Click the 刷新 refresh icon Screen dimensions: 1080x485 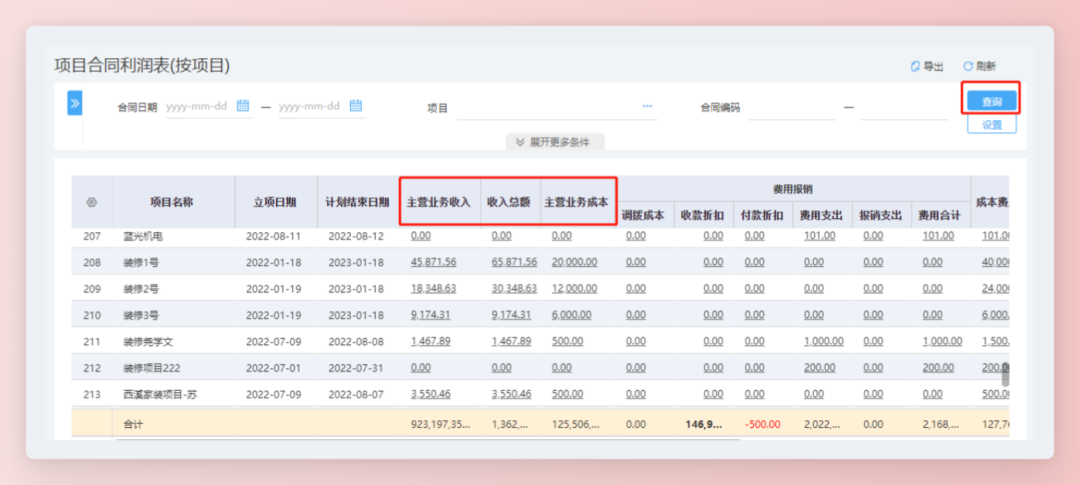click(968, 67)
